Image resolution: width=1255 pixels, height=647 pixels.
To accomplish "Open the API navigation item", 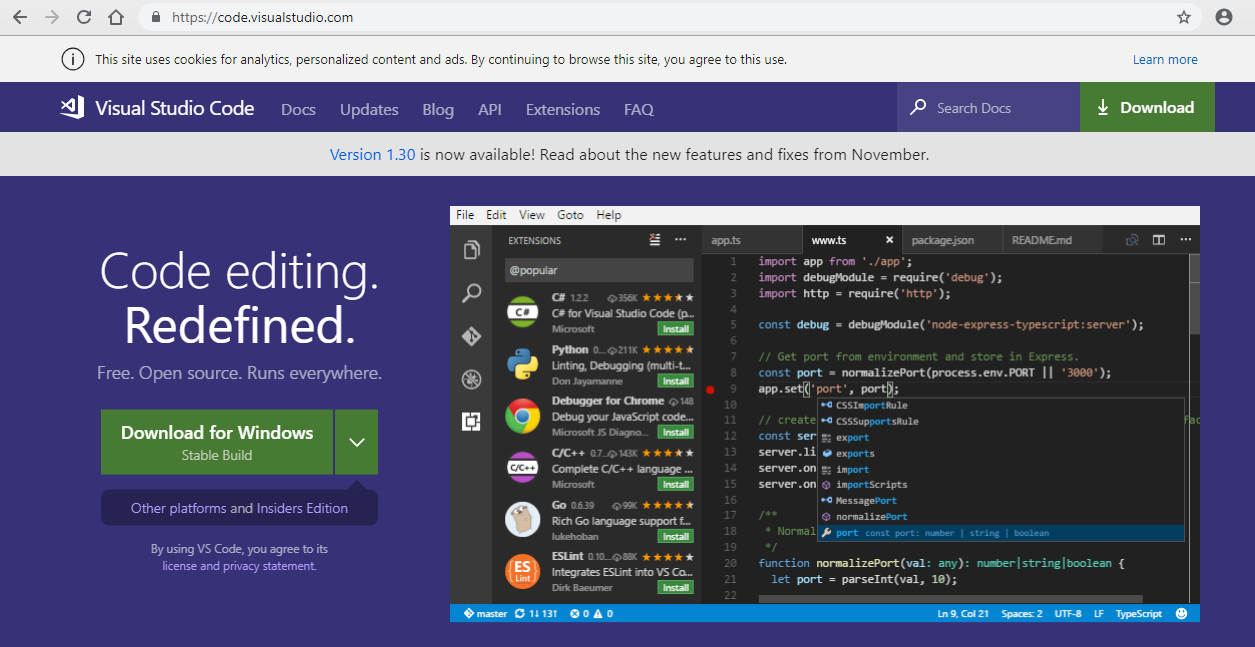I will click(490, 109).
